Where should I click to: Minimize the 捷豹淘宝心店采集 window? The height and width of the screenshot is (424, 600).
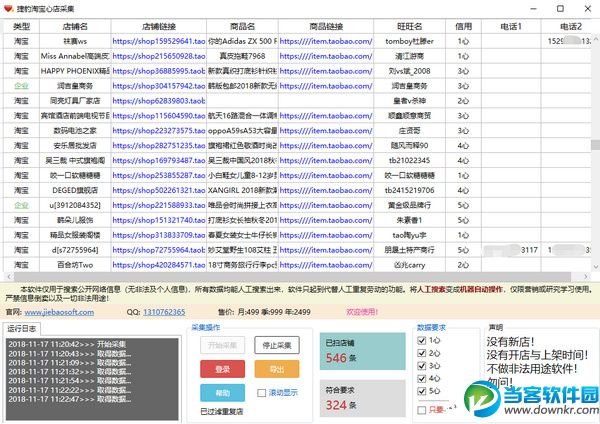(534, 8)
